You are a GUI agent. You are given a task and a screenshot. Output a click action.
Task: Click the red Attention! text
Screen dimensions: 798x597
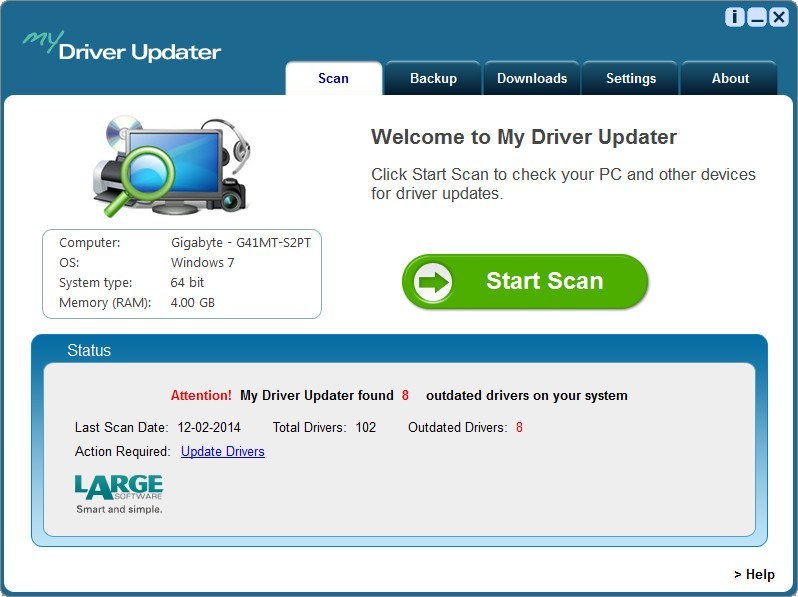[x=201, y=395]
